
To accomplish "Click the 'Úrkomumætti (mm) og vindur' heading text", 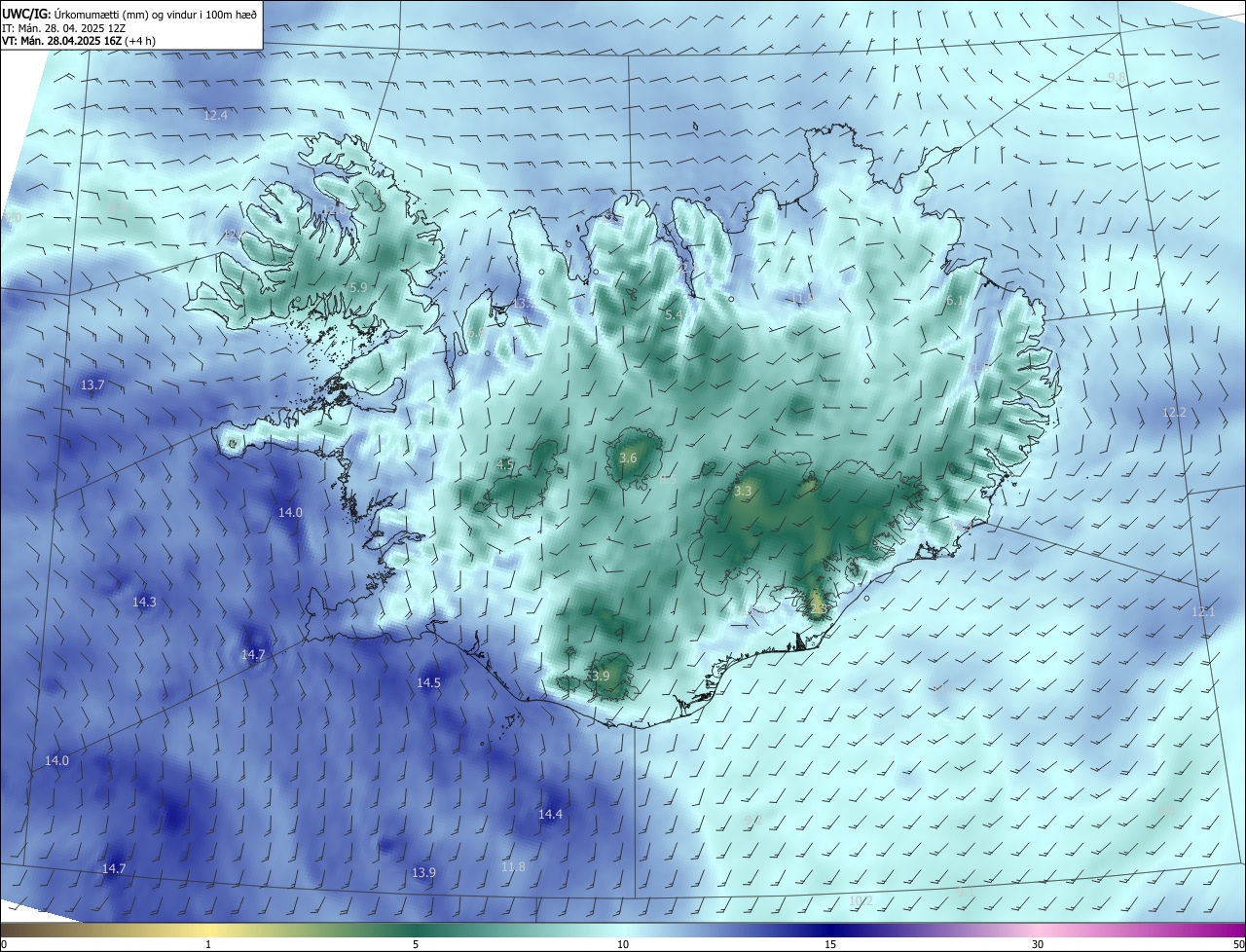I will click(x=124, y=14).
